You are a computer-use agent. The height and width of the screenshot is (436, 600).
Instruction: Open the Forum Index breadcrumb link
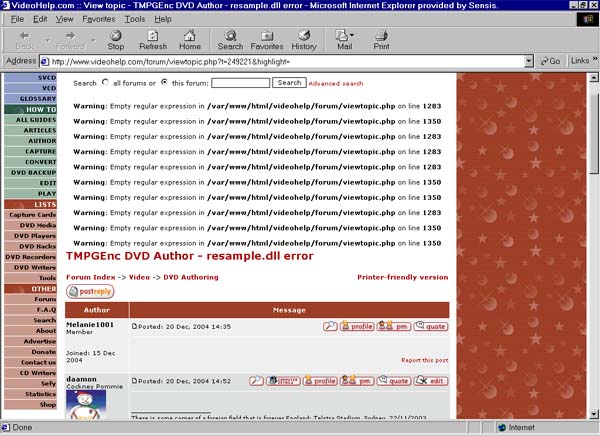coord(91,277)
